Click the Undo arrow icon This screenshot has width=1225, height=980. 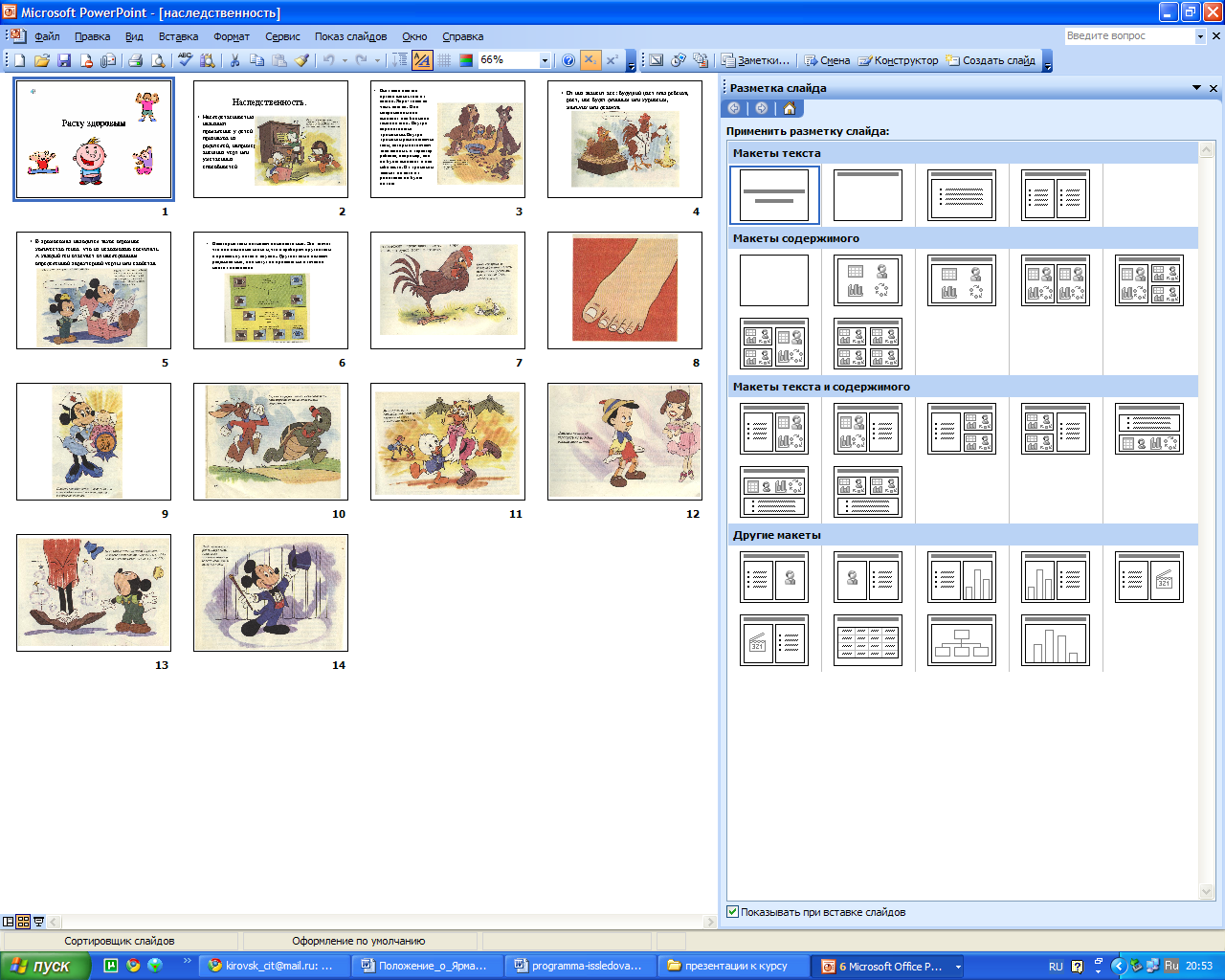(x=328, y=60)
